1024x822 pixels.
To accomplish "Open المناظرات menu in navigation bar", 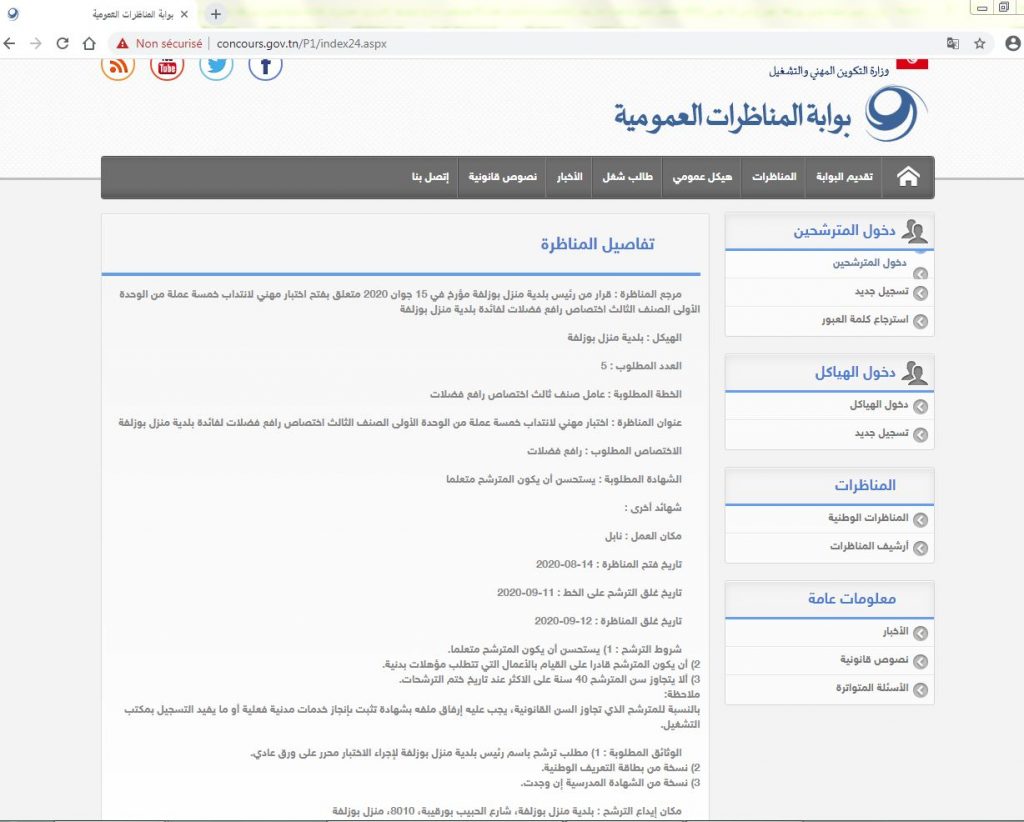I will click(774, 177).
